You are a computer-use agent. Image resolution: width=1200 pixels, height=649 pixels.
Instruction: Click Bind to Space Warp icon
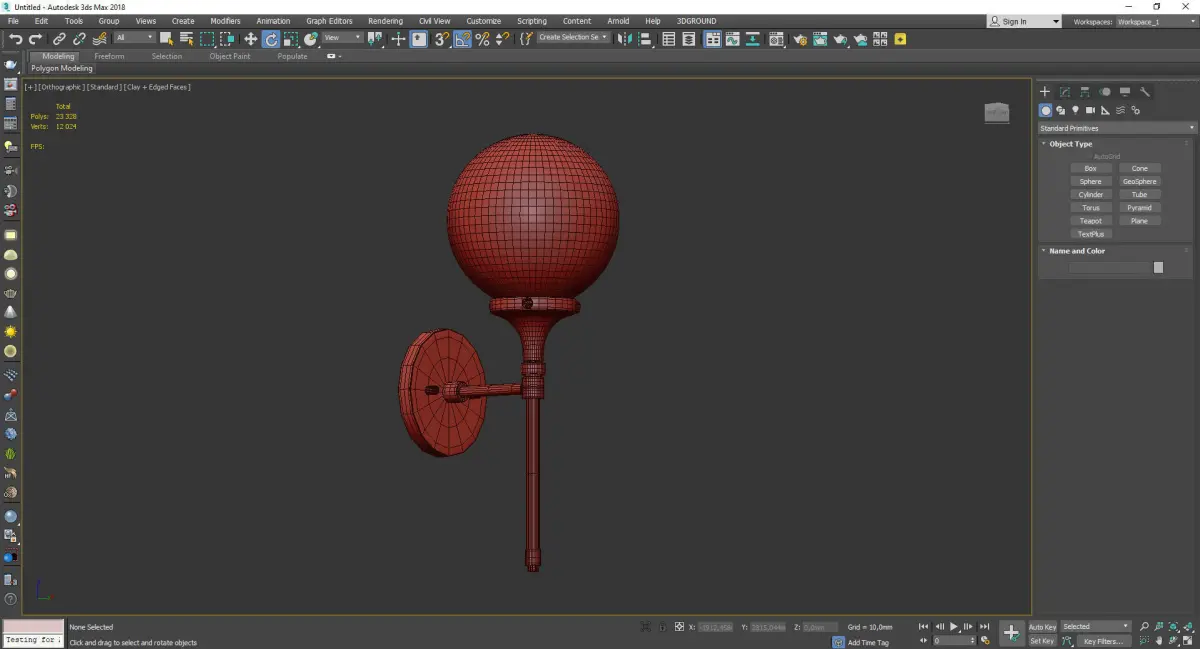click(99, 39)
